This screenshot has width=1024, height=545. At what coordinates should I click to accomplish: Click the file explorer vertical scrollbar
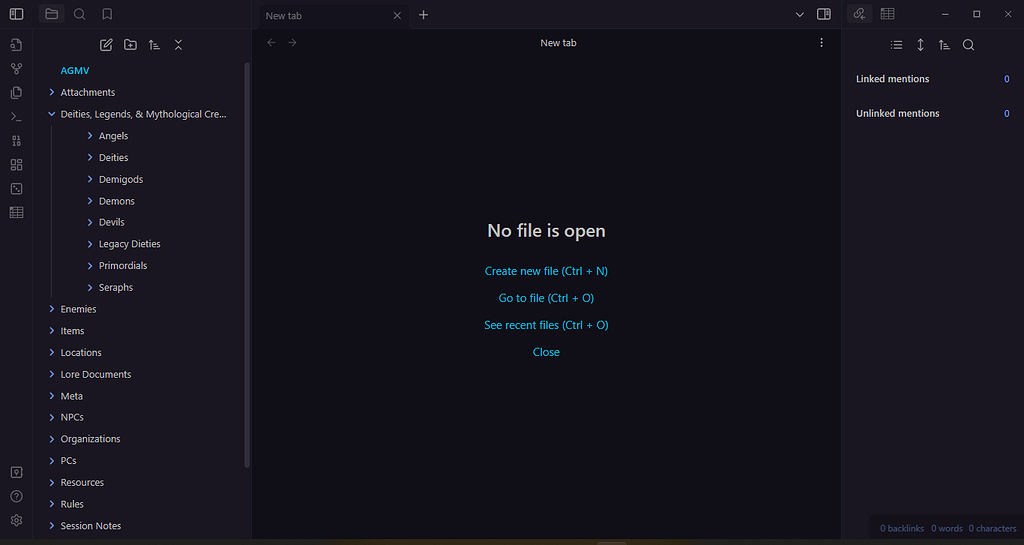[247, 265]
